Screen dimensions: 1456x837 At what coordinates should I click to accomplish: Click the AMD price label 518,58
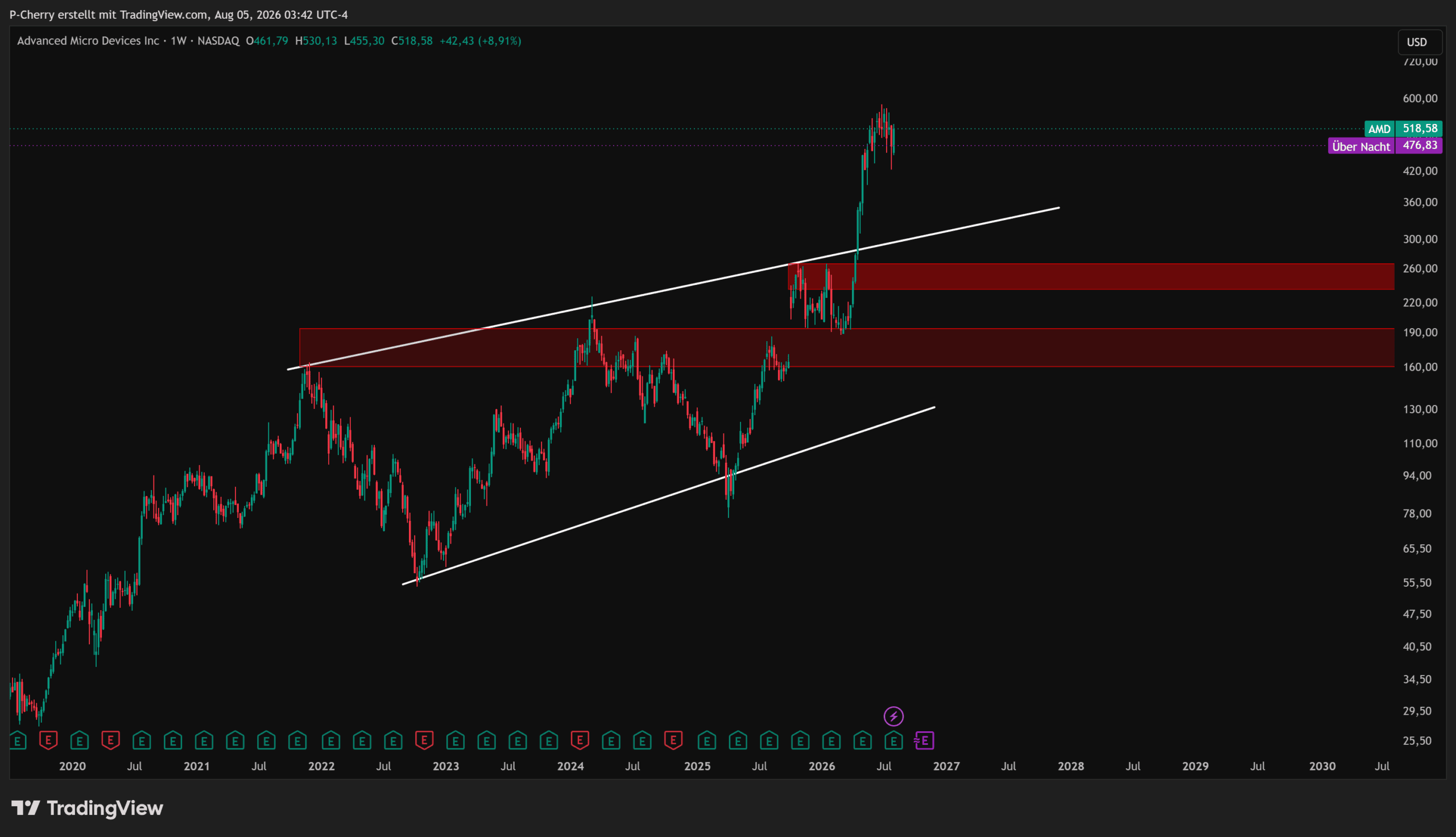1403,128
